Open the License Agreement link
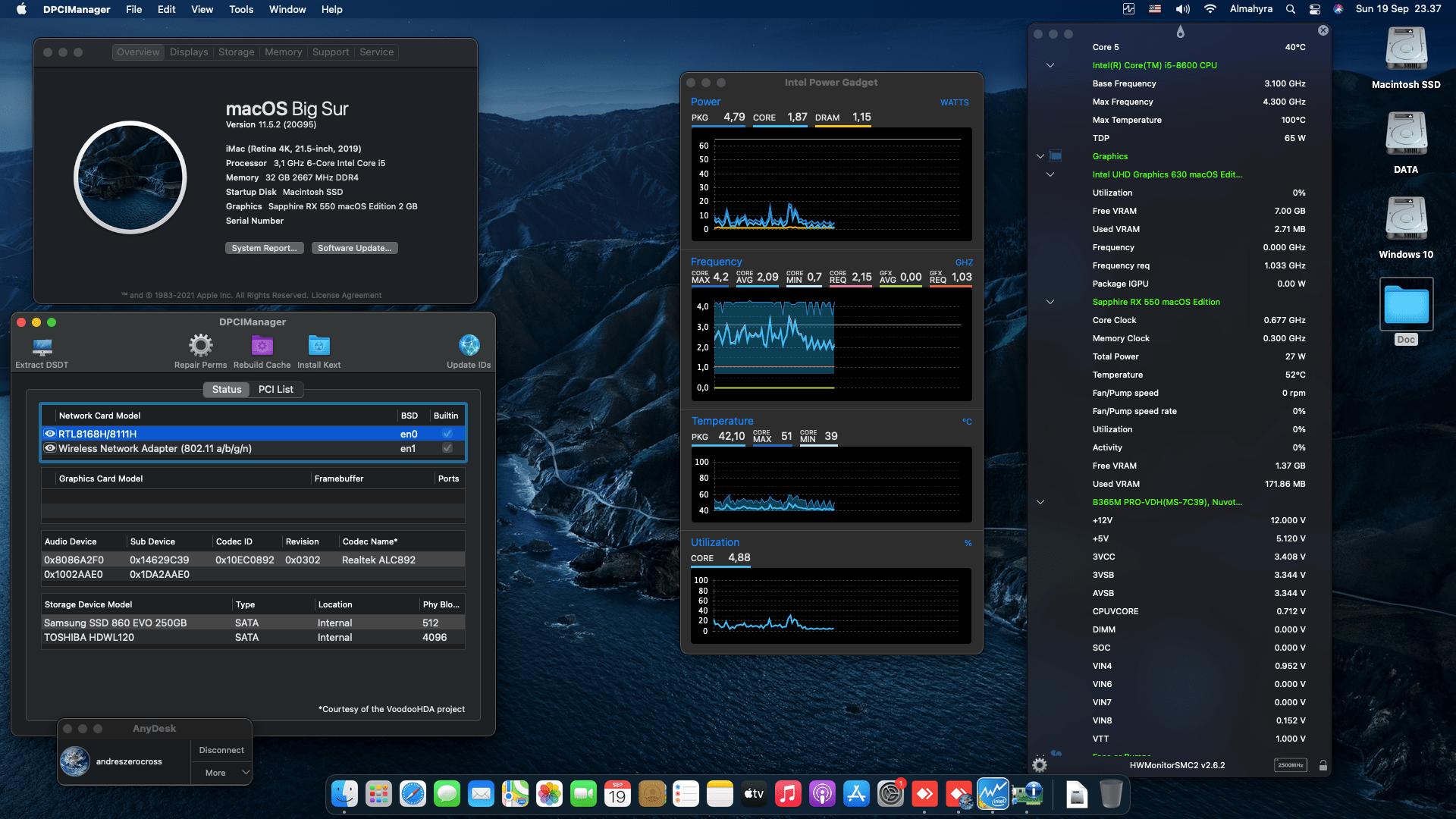1456x819 pixels. (347, 295)
